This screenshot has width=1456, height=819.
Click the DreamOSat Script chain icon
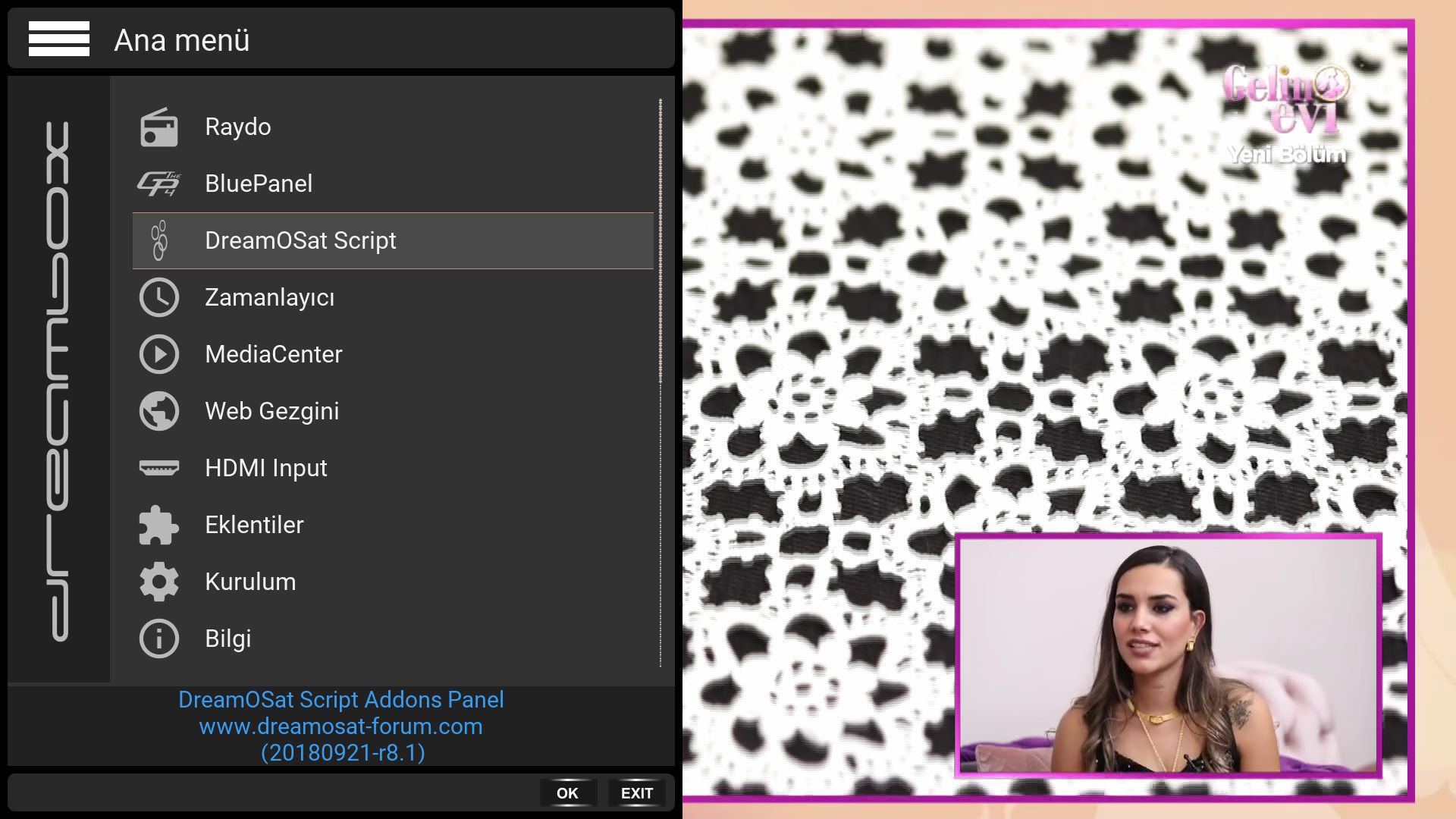coord(159,240)
